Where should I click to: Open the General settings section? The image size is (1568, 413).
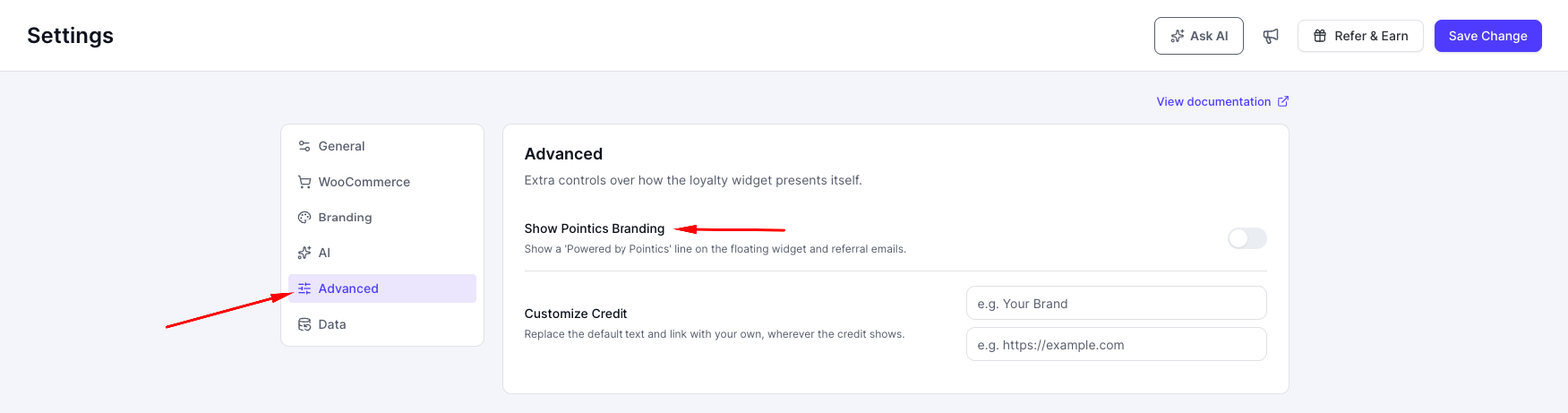tap(382, 146)
